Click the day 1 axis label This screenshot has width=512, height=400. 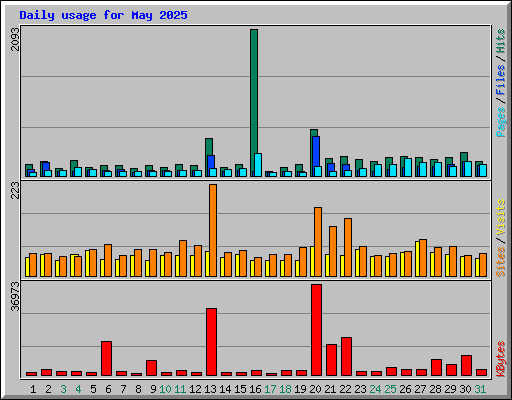pyautogui.click(x=33, y=389)
